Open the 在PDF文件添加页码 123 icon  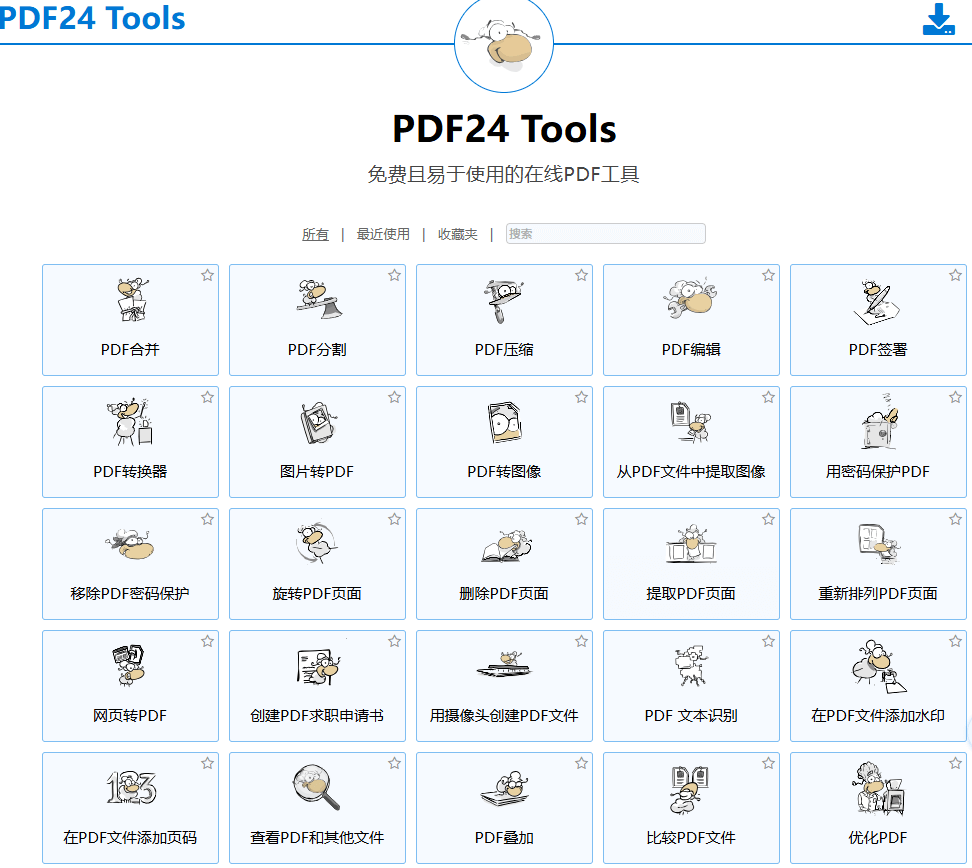click(x=131, y=787)
